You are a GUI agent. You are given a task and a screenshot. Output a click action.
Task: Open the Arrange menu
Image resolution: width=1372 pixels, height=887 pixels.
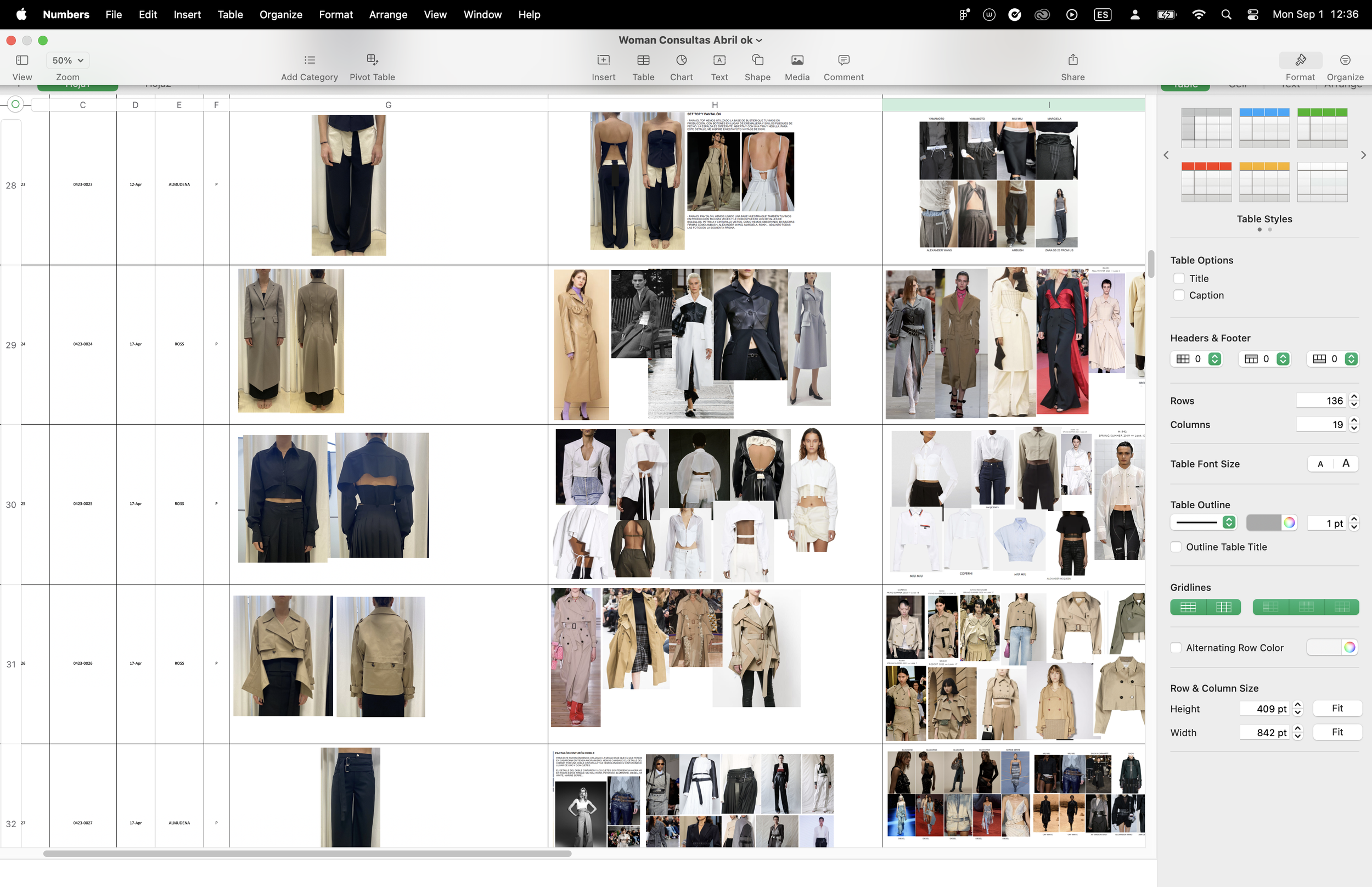pos(387,14)
